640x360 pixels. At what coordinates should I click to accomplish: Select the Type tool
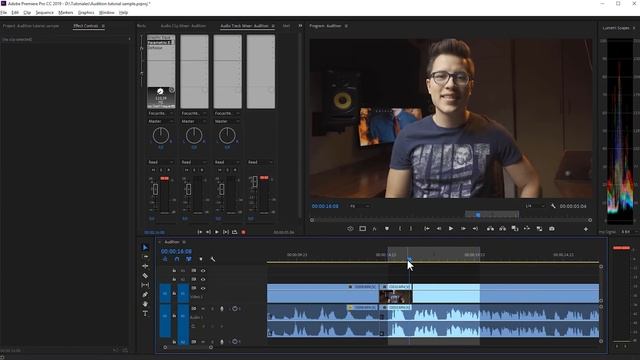point(145,313)
